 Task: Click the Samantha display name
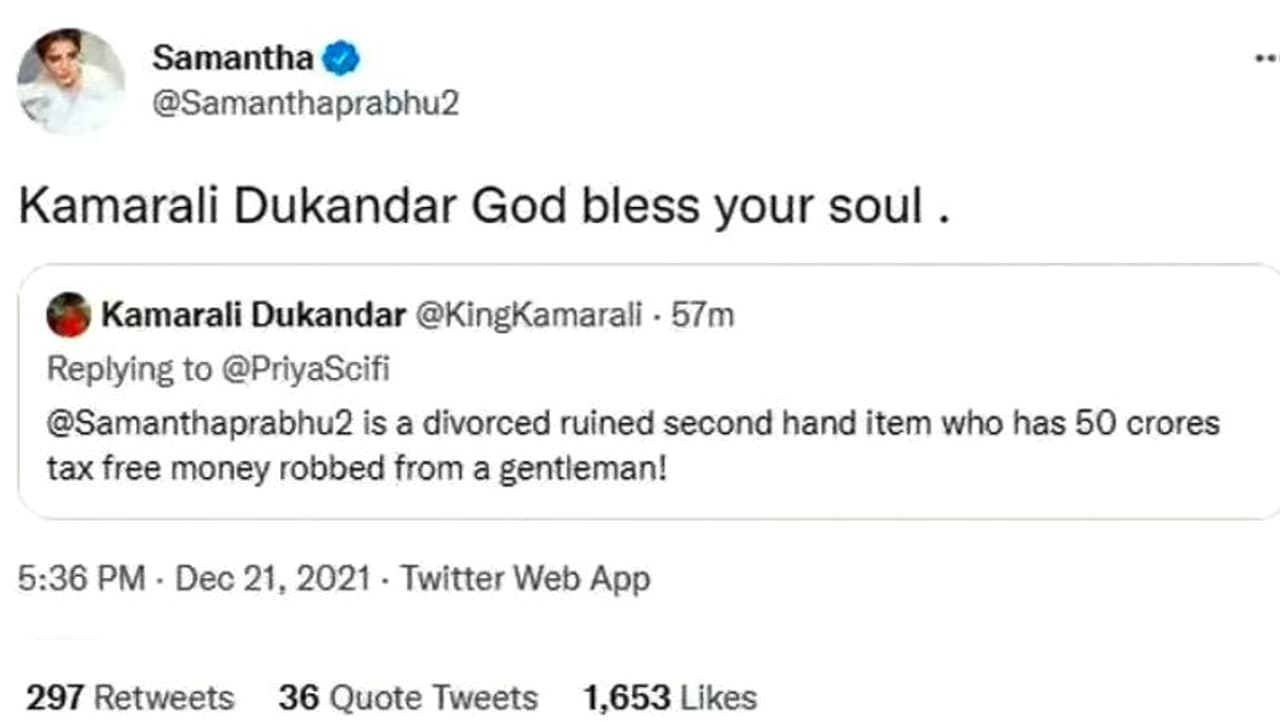(x=232, y=58)
